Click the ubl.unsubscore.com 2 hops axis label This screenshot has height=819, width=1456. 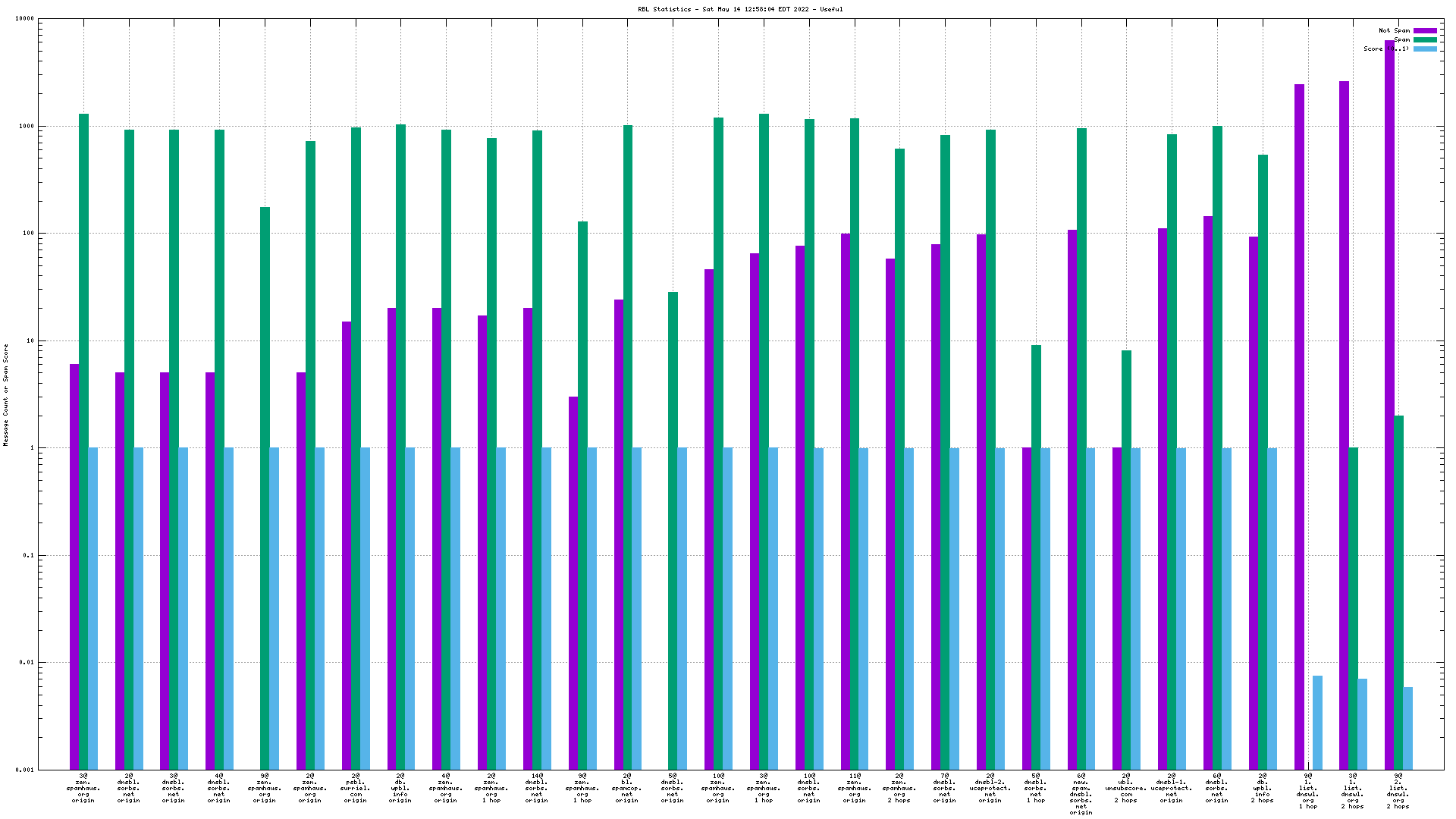point(1125,789)
